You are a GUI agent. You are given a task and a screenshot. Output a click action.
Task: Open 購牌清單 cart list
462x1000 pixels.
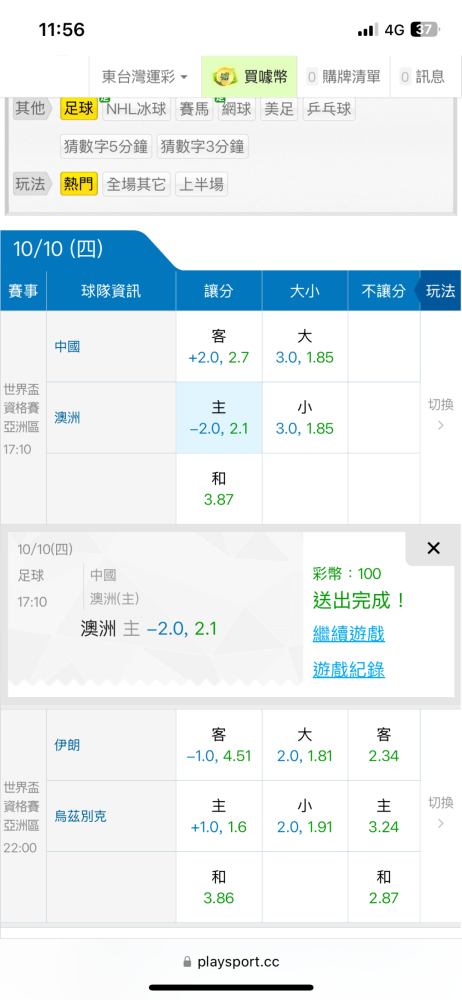tap(343, 77)
